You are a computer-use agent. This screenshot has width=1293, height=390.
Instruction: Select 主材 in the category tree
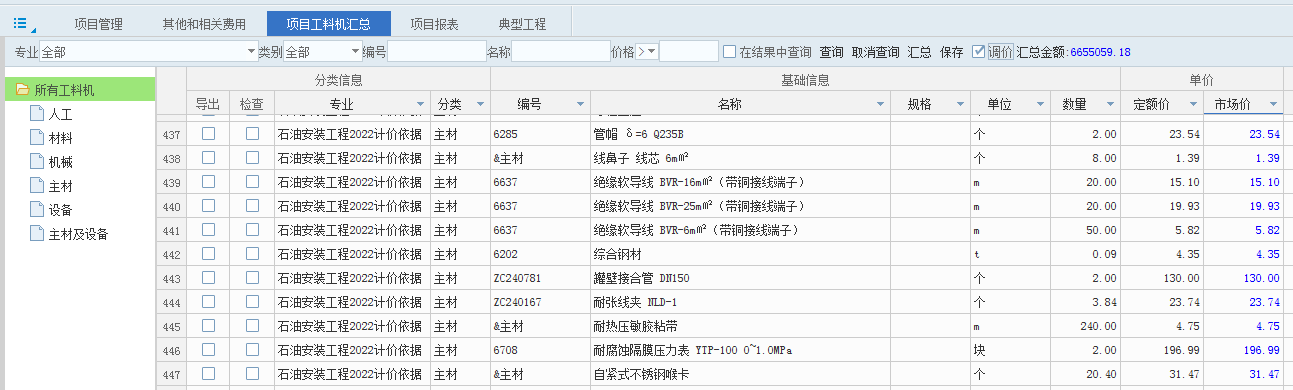pos(60,186)
